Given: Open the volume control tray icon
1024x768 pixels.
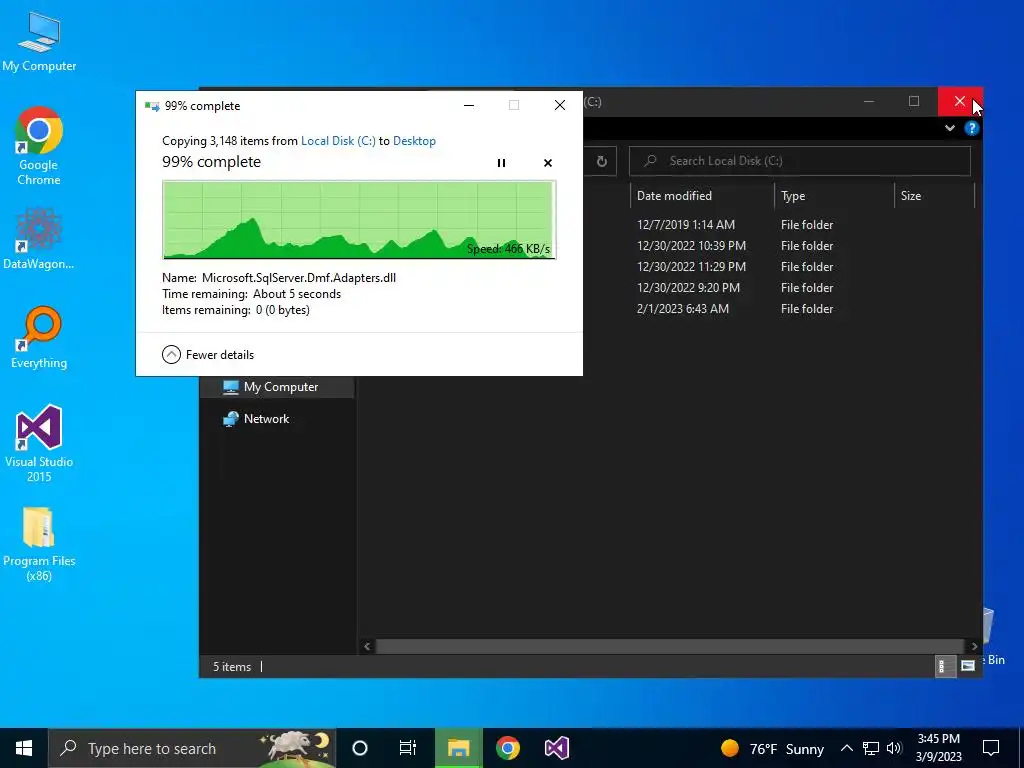Looking at the screenshot, I should coord(894,748).
